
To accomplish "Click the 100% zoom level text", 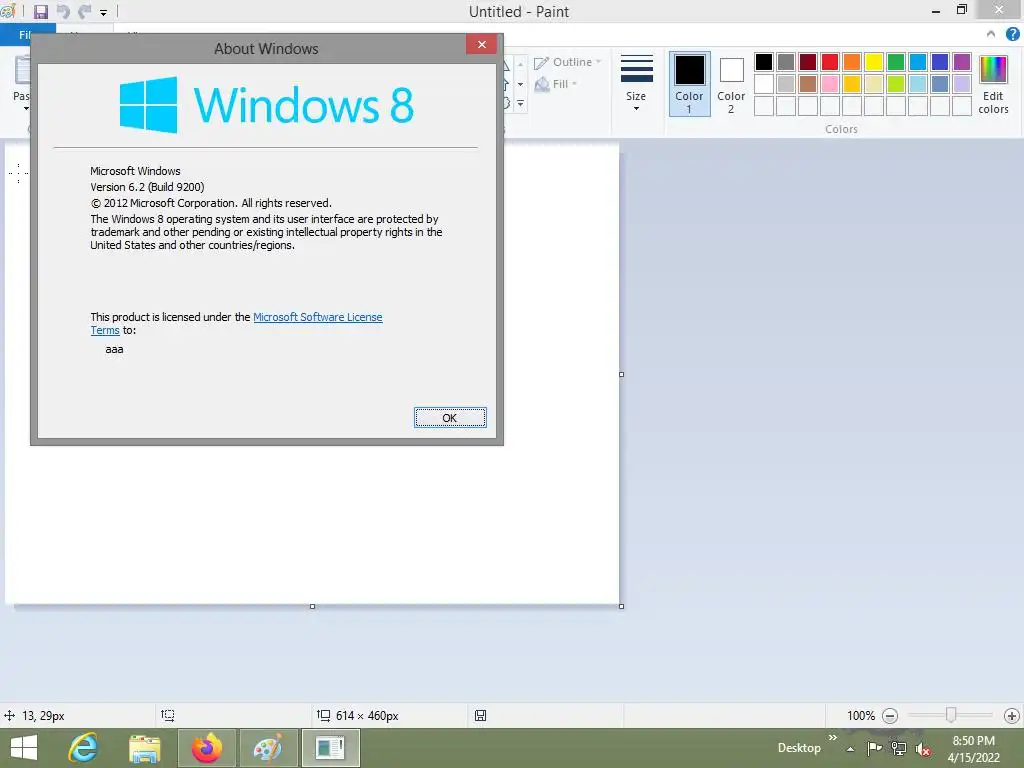I will click(861, 716).
